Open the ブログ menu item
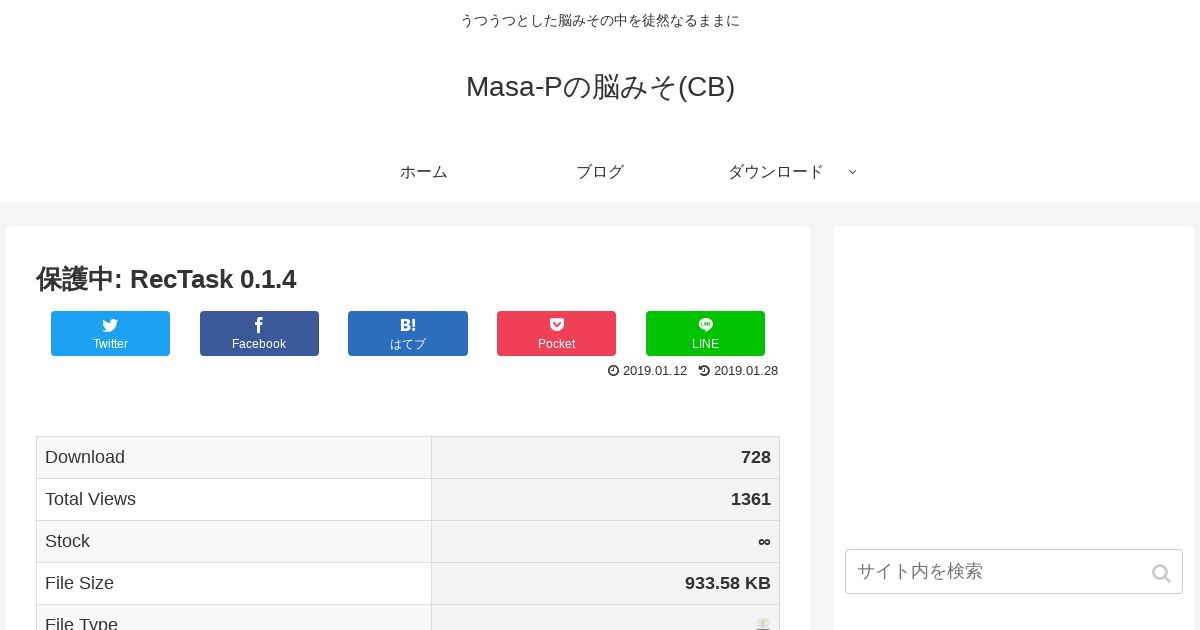Image resolution: width=1200 pixels, height=630 pixels. point(600,172)
